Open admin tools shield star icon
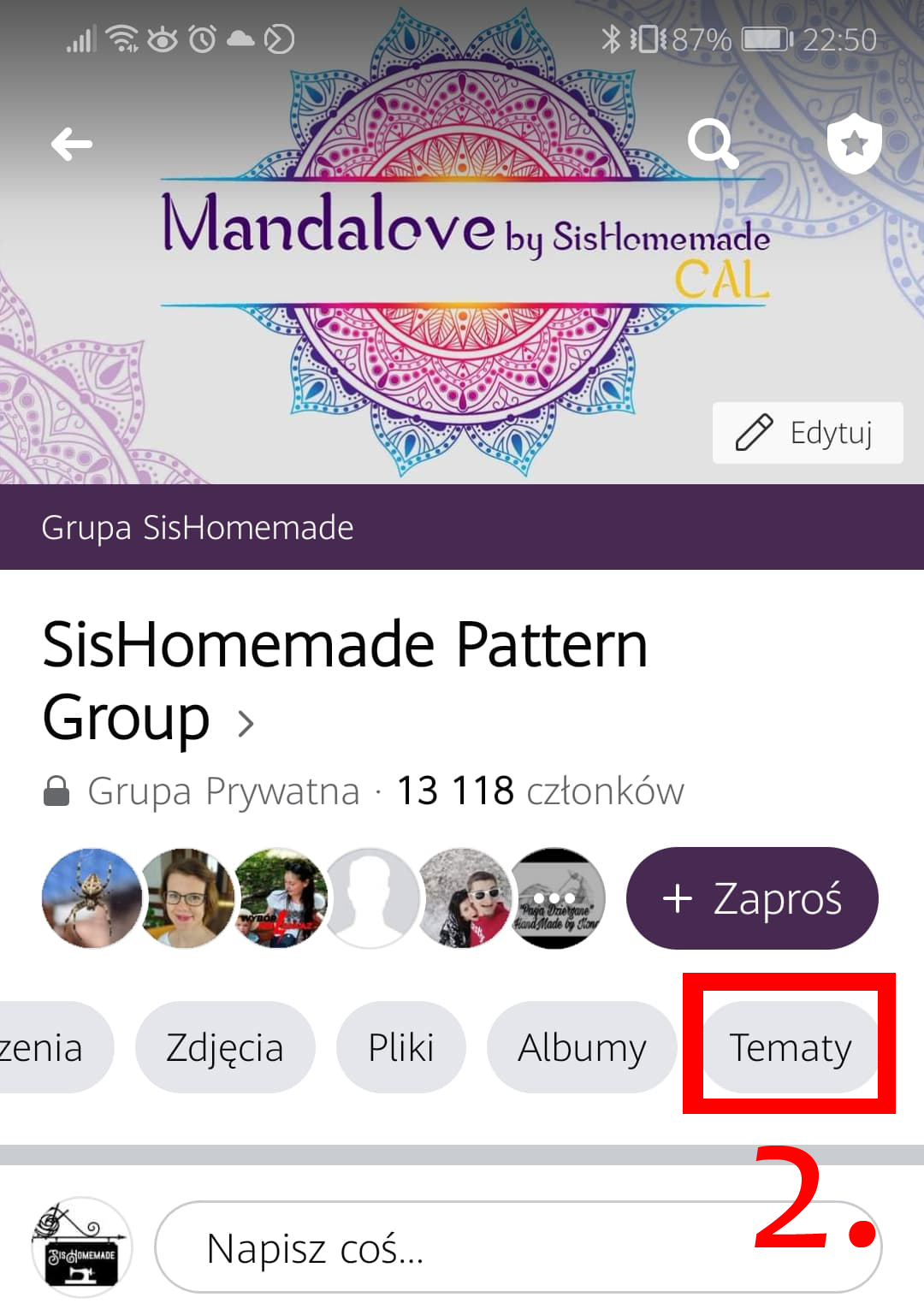 tap(854, 144)
